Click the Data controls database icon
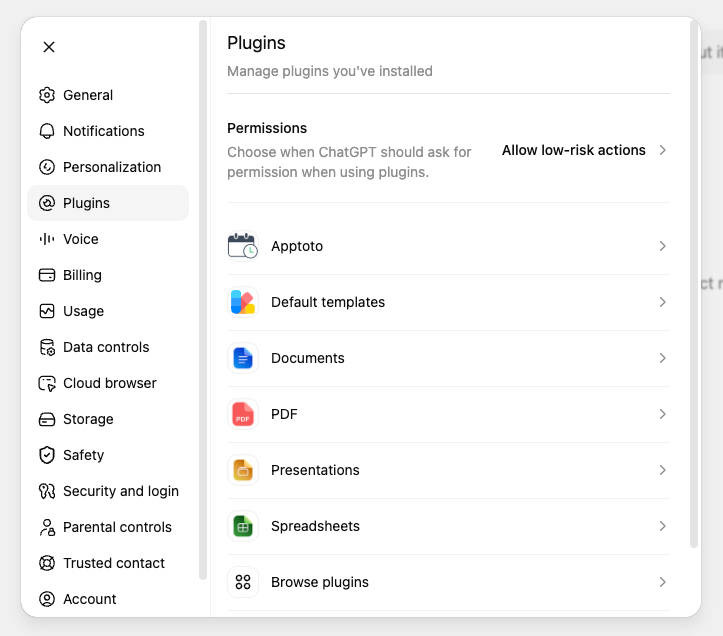The width and height of the screenshot is (723, 636). (x=47, y=347)
